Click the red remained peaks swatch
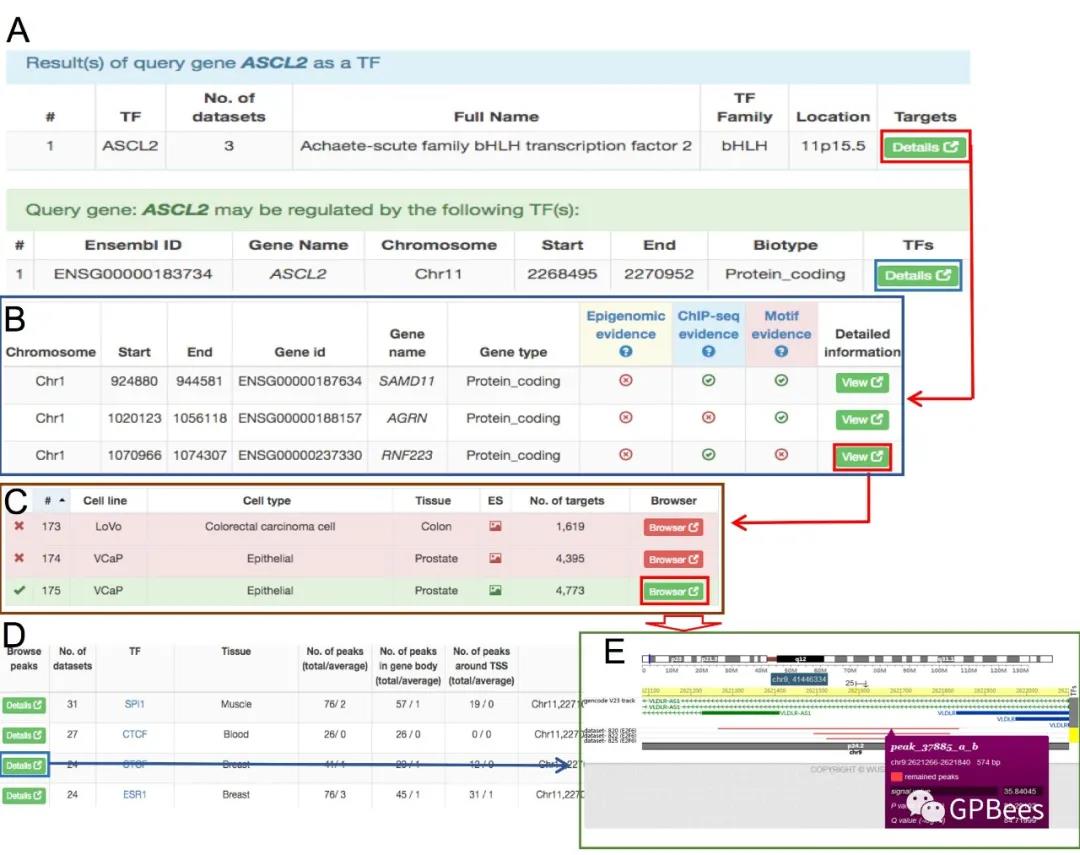1080x855 pixels. coord(896,776)
